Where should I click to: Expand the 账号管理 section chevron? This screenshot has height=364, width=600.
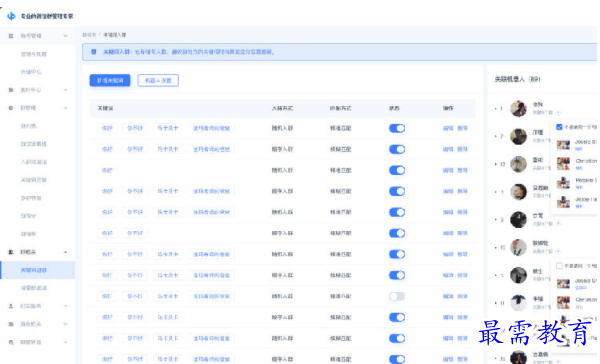pos(65,36)
